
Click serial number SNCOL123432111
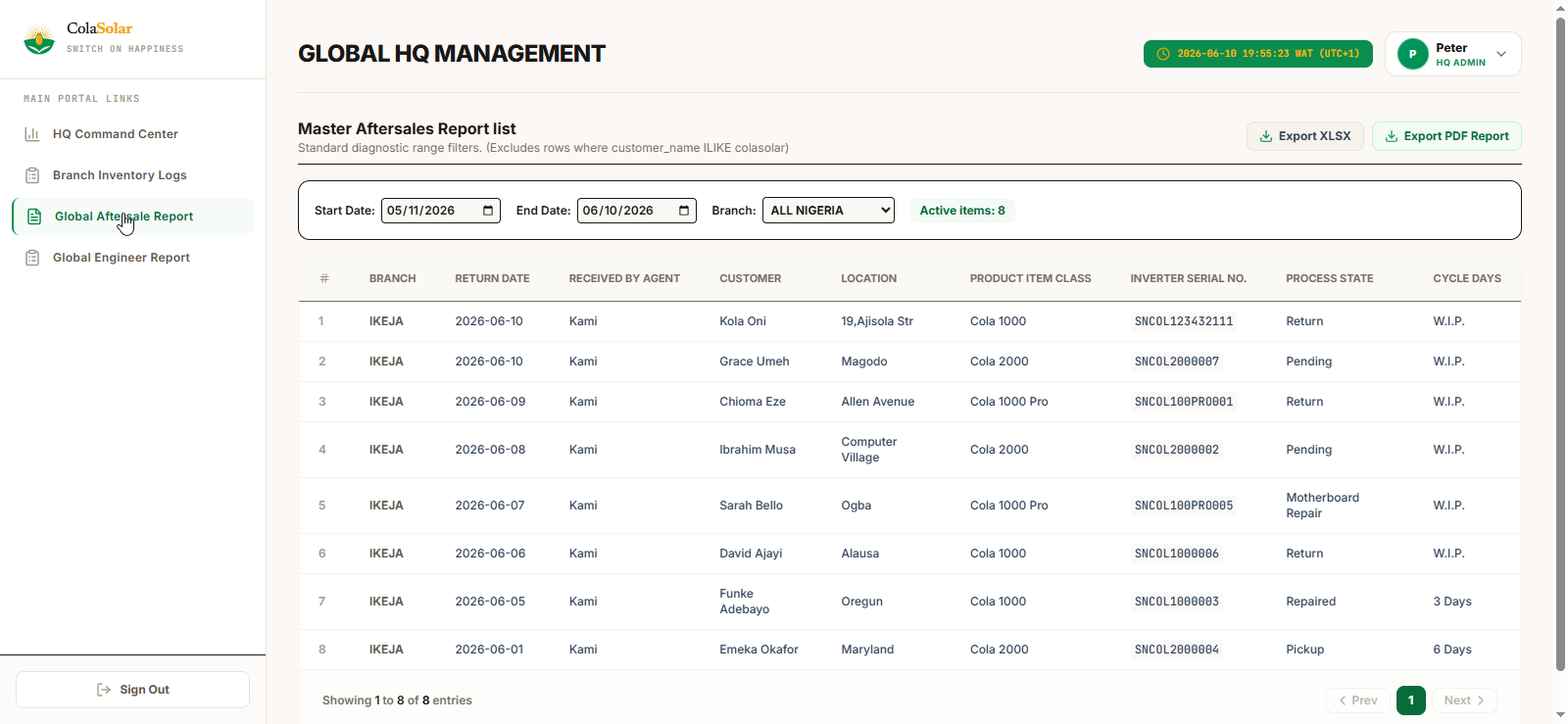(x=1184, y=321)
